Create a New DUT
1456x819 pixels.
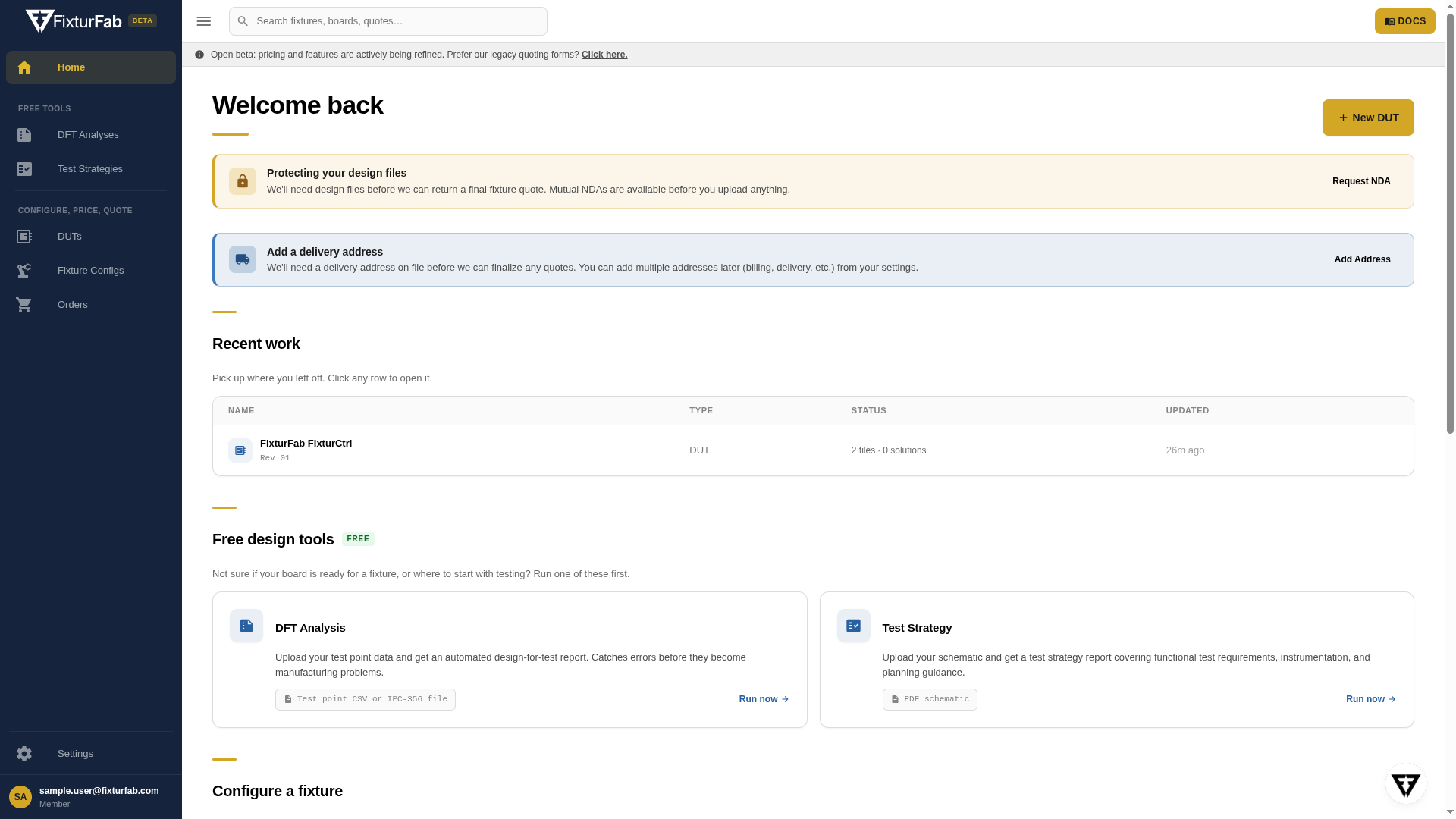(x=1368, y=118)
